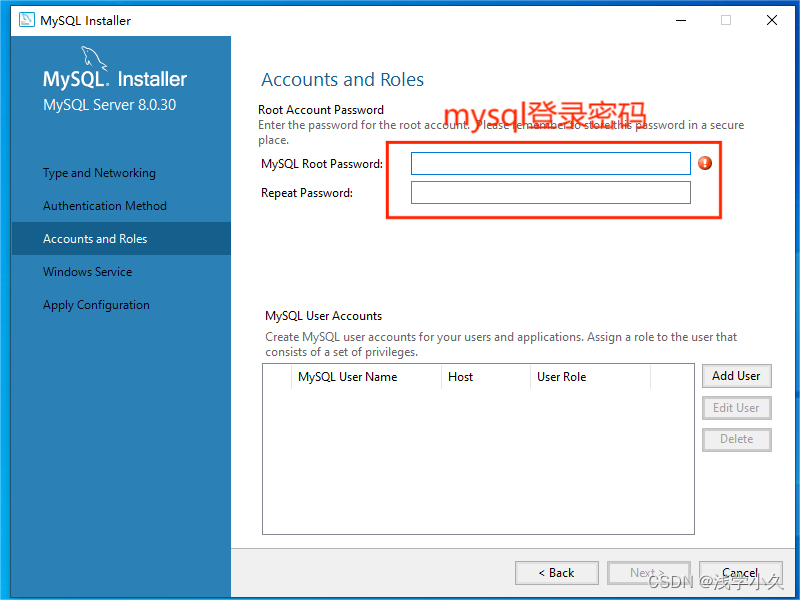Screen dimensions: 800x600
Task: Click the Delete user button
Action: pos(736,439)
